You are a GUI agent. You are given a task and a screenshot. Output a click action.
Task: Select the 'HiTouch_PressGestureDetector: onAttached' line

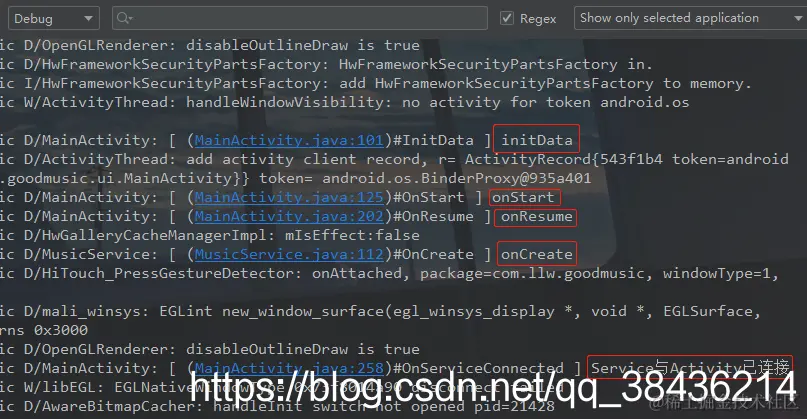point(389,273)
